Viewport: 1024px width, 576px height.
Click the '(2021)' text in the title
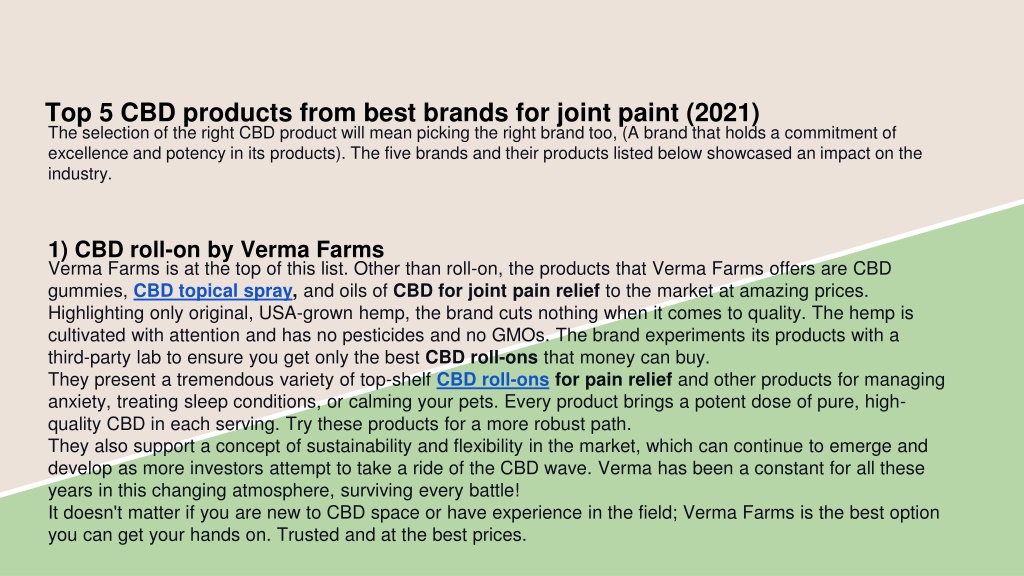[x=723, y=112]
